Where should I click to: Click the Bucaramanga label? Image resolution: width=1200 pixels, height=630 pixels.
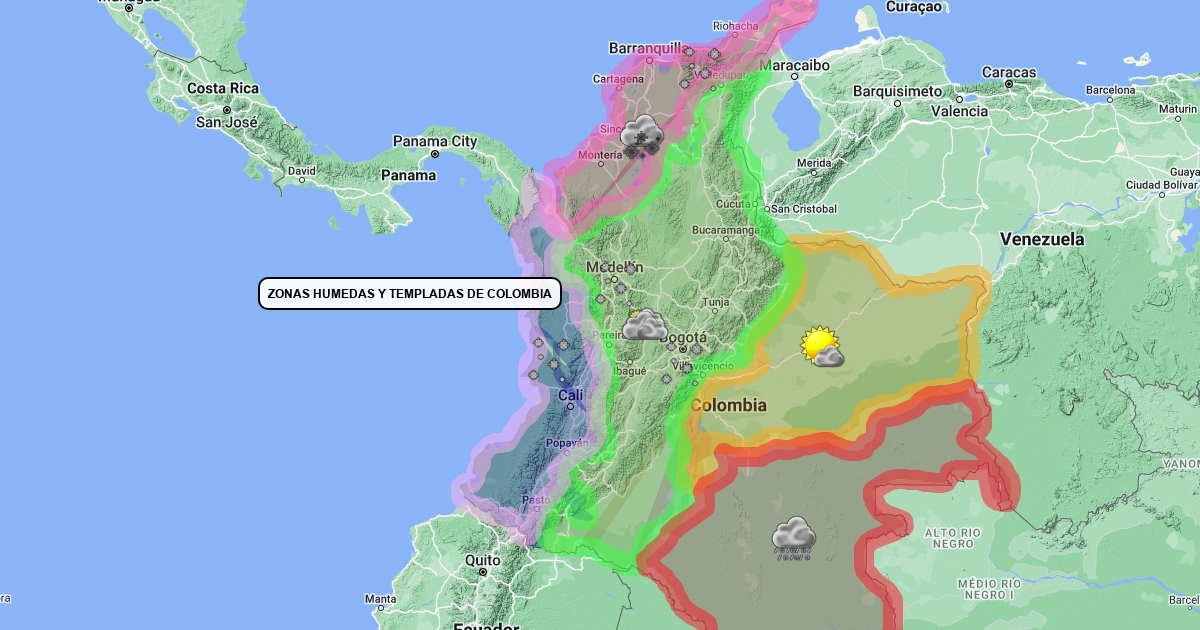pos(724,230)
